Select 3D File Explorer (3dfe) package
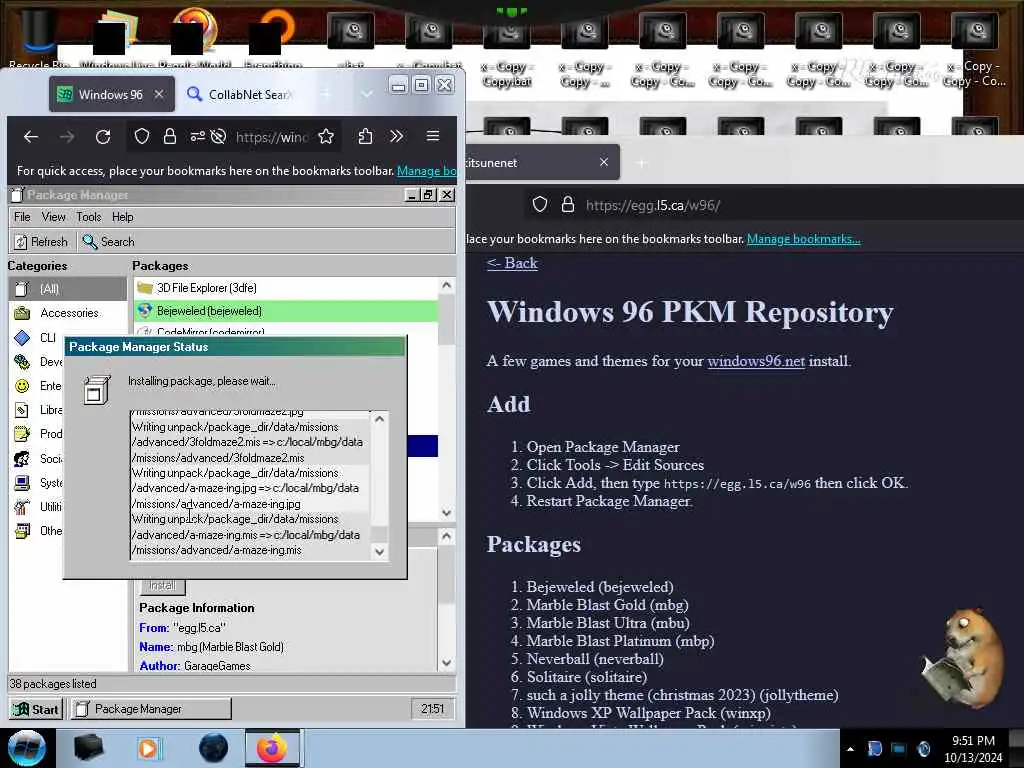Screen dimensions: 1024x768 coord(286,288)
